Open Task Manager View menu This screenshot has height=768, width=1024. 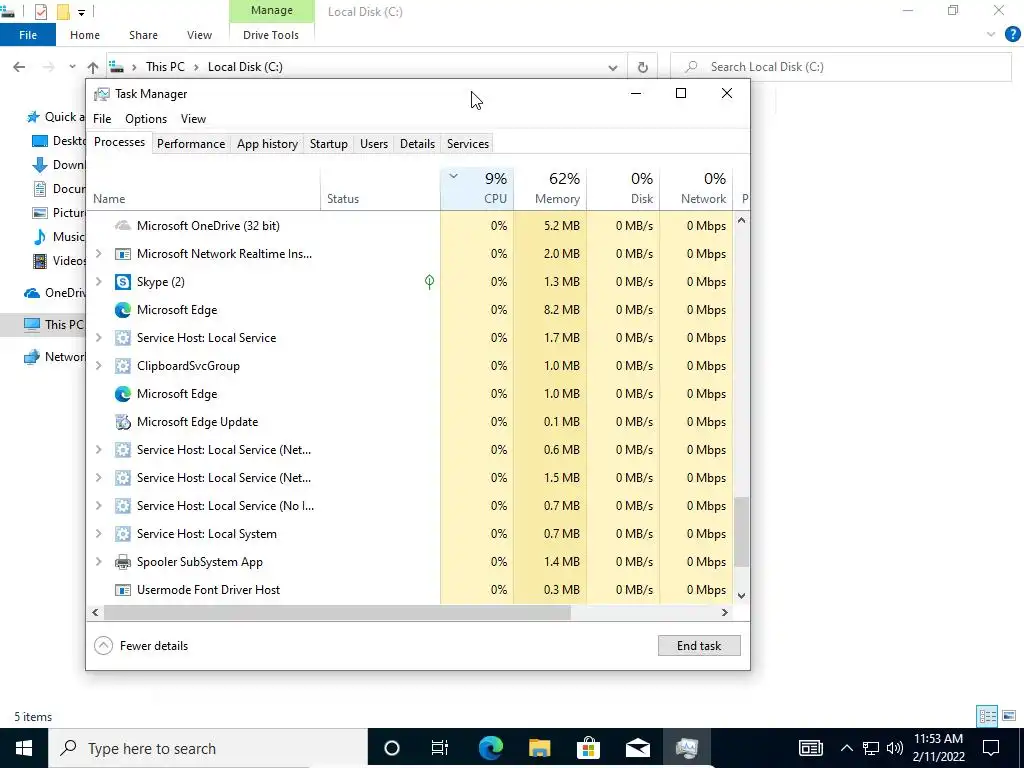(193, 119)
